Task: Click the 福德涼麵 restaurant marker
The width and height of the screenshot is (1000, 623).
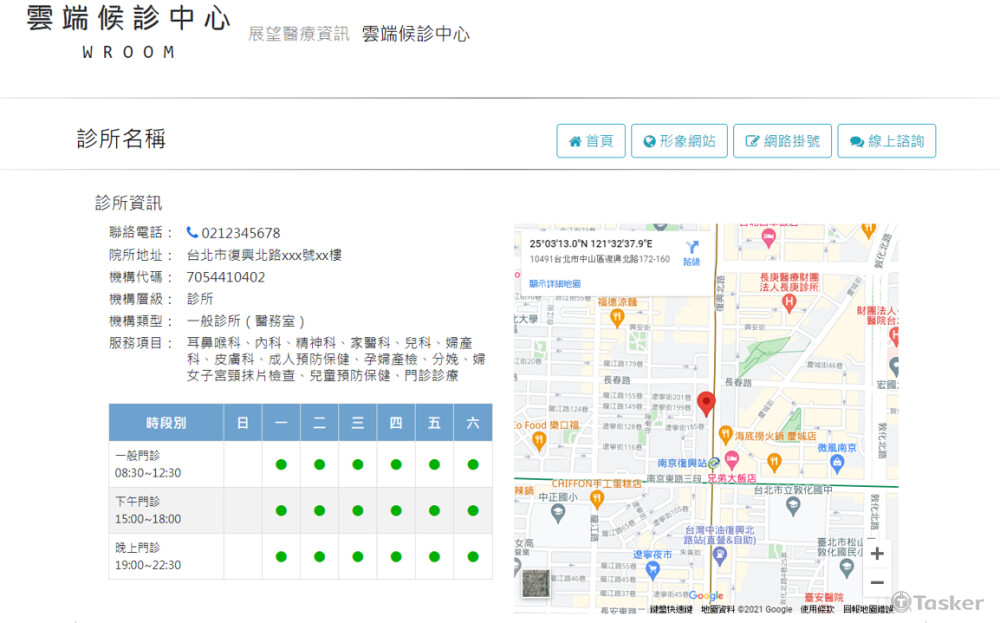Action: click(x=617, y=317)
